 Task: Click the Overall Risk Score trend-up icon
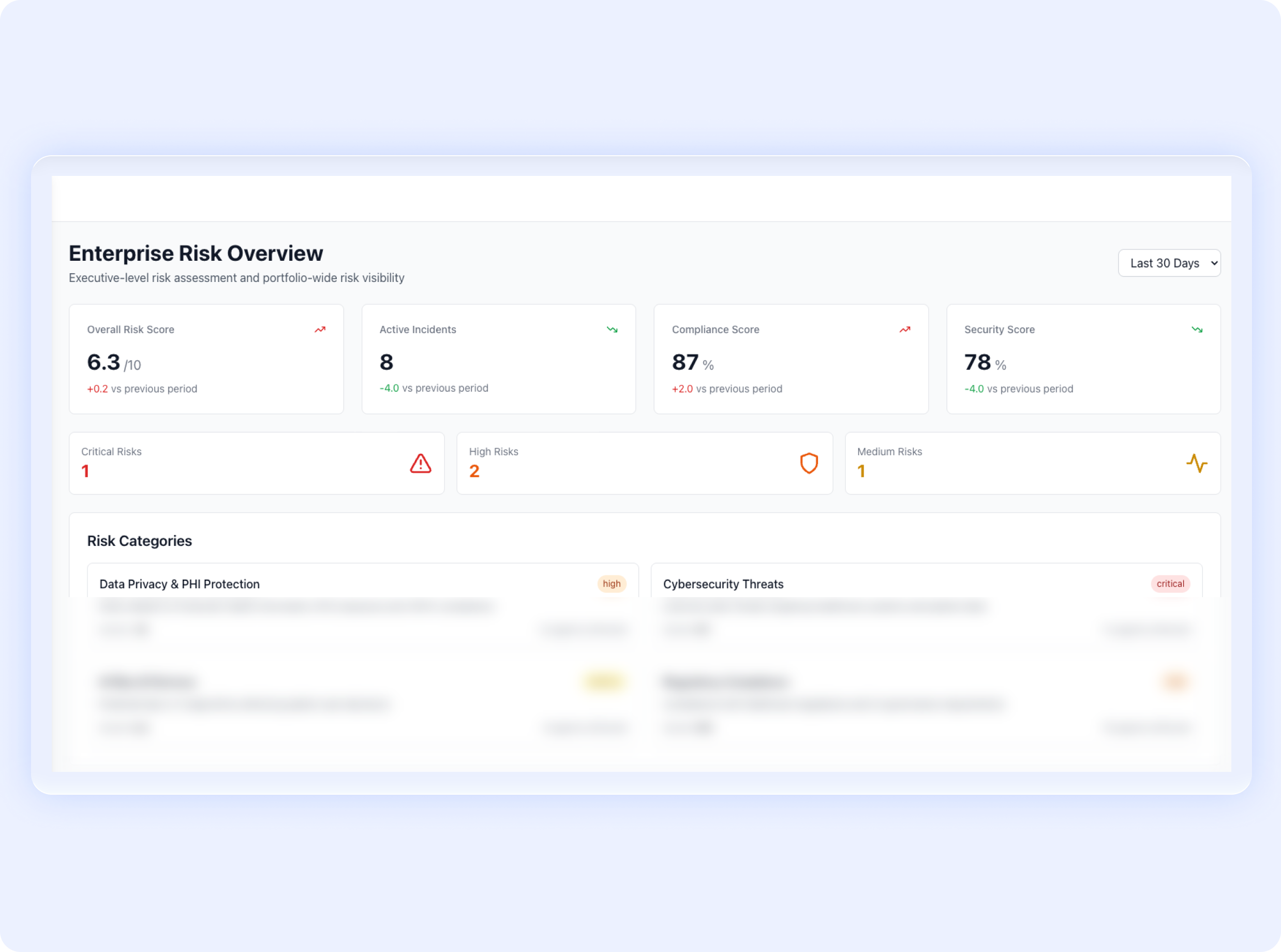click(320, 330)
